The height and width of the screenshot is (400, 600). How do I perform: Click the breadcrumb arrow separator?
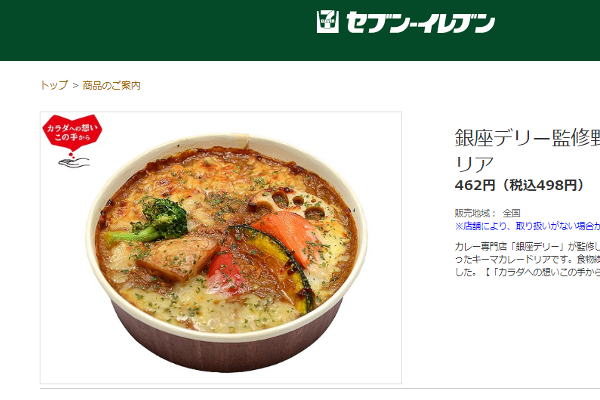[75, 85]
